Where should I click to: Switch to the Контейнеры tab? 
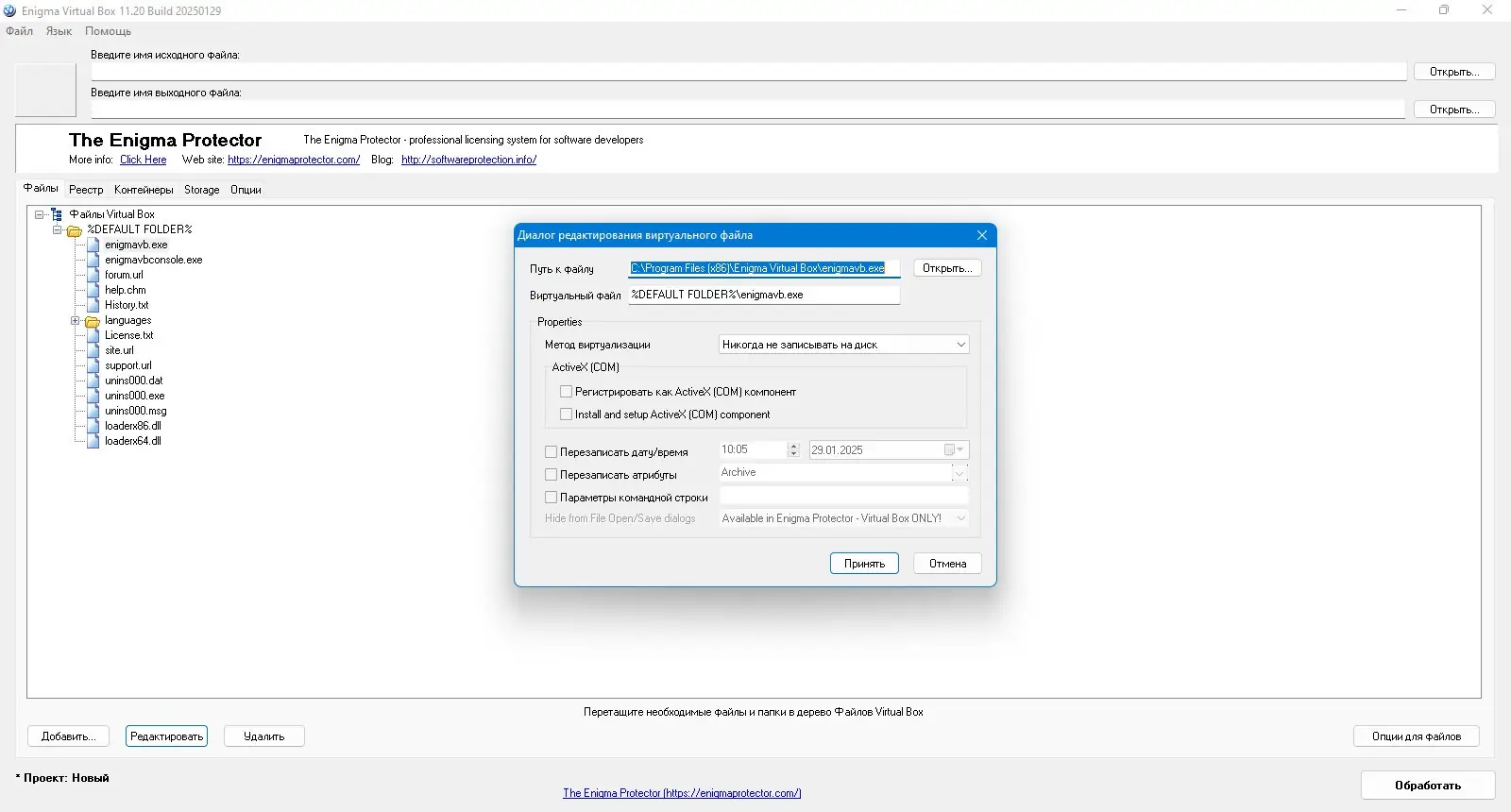[144, 190]
